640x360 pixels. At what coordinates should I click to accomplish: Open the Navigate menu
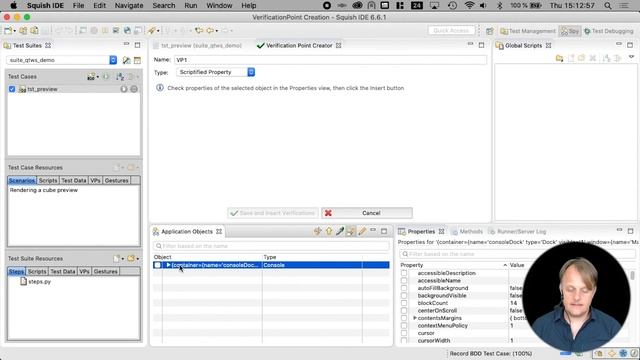pyautogui.click(x=129, y=6)
